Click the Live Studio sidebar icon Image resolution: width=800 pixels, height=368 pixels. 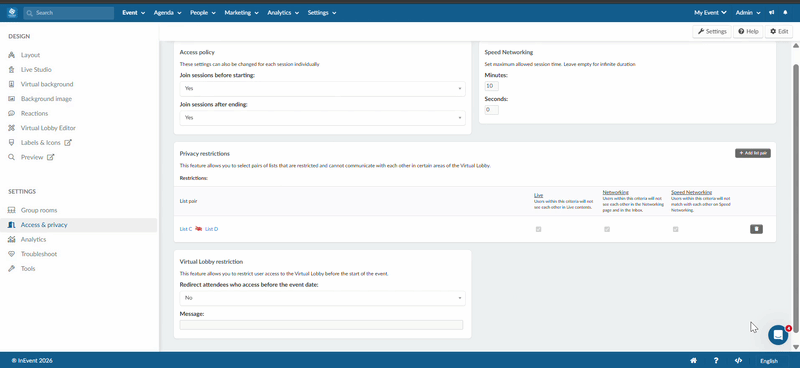point(12,69)
